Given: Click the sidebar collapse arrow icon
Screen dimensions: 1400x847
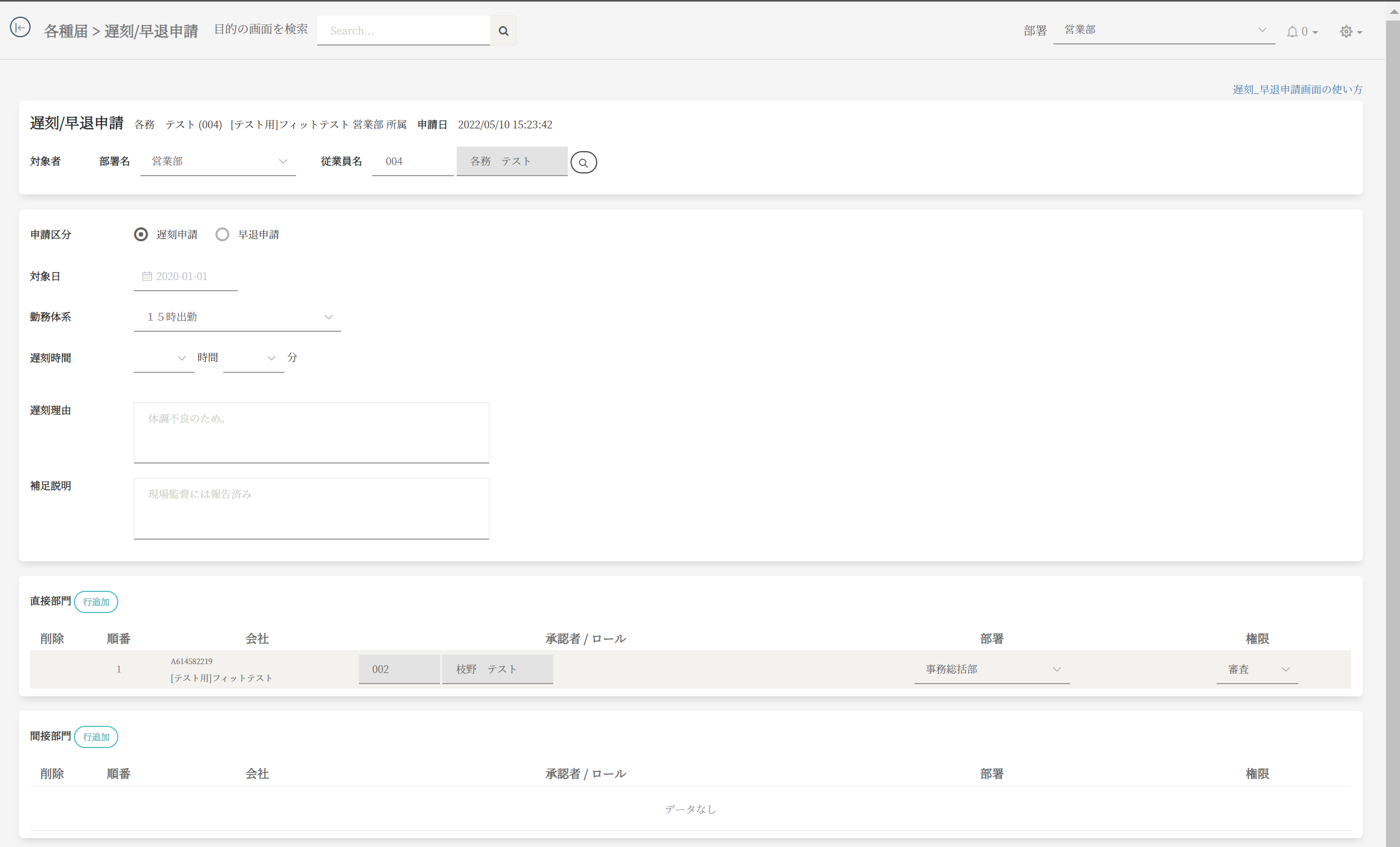Looking at the screenshot, I should tap(21, 27).
